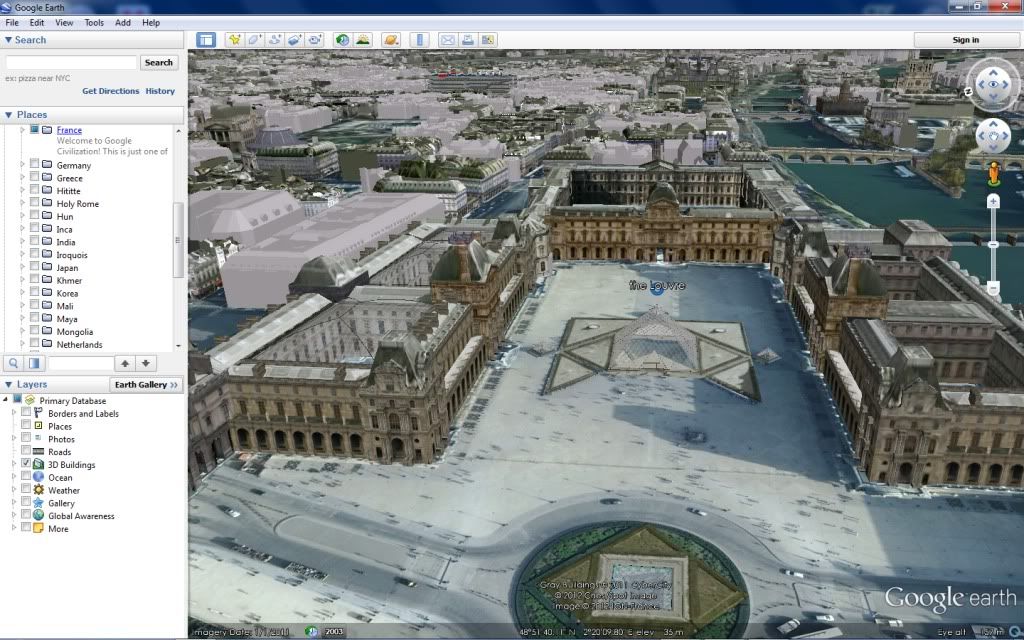
Task: Enable the Photos layer checkbox
Action: pyautogui.click(x=26, y=438)
